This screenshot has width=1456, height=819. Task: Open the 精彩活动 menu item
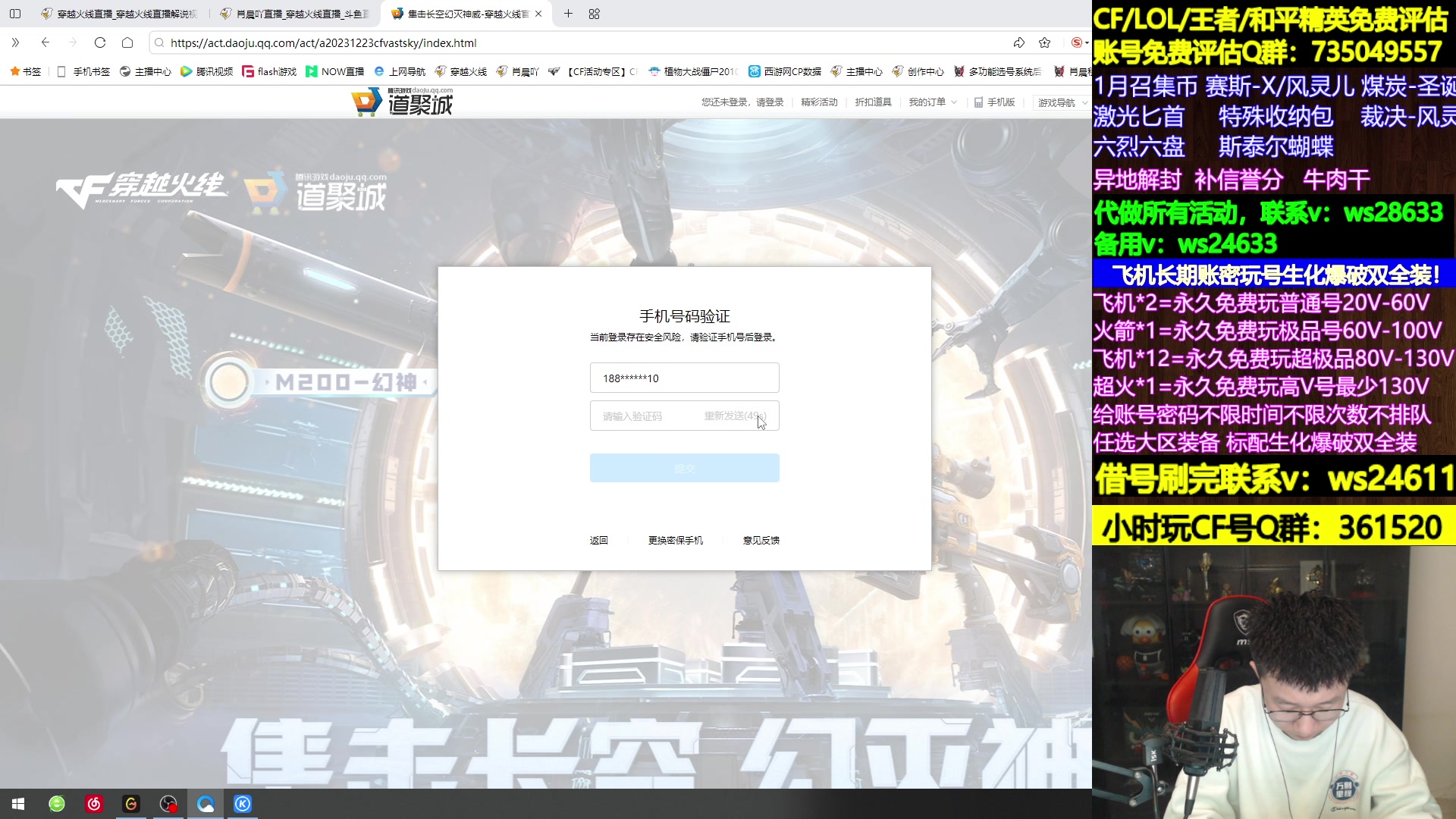click(x=819, y=102)
